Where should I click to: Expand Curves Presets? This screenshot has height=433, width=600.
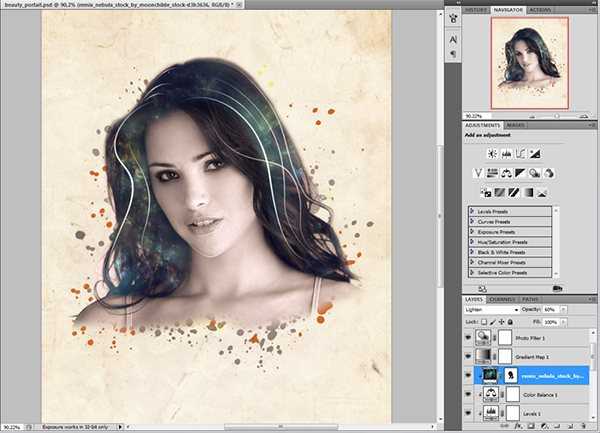click(472, 221)
